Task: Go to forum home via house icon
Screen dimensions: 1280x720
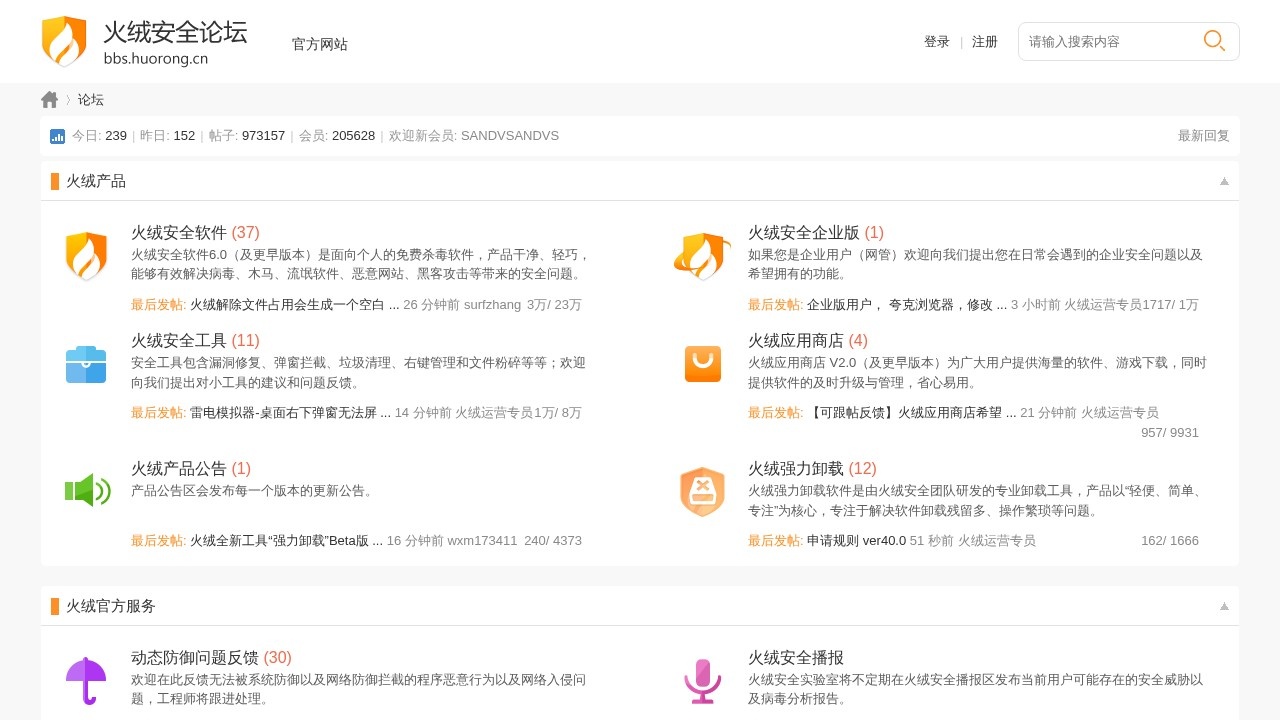Action: [x=50, y=100]
